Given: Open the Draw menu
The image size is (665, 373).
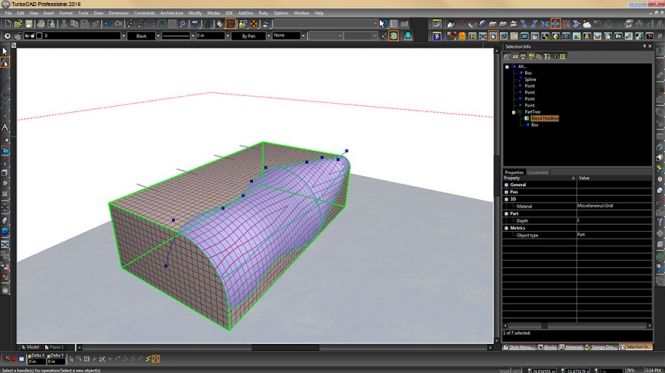Looking at the screenshot, I should pyautogui.click(x=98, y=13).
